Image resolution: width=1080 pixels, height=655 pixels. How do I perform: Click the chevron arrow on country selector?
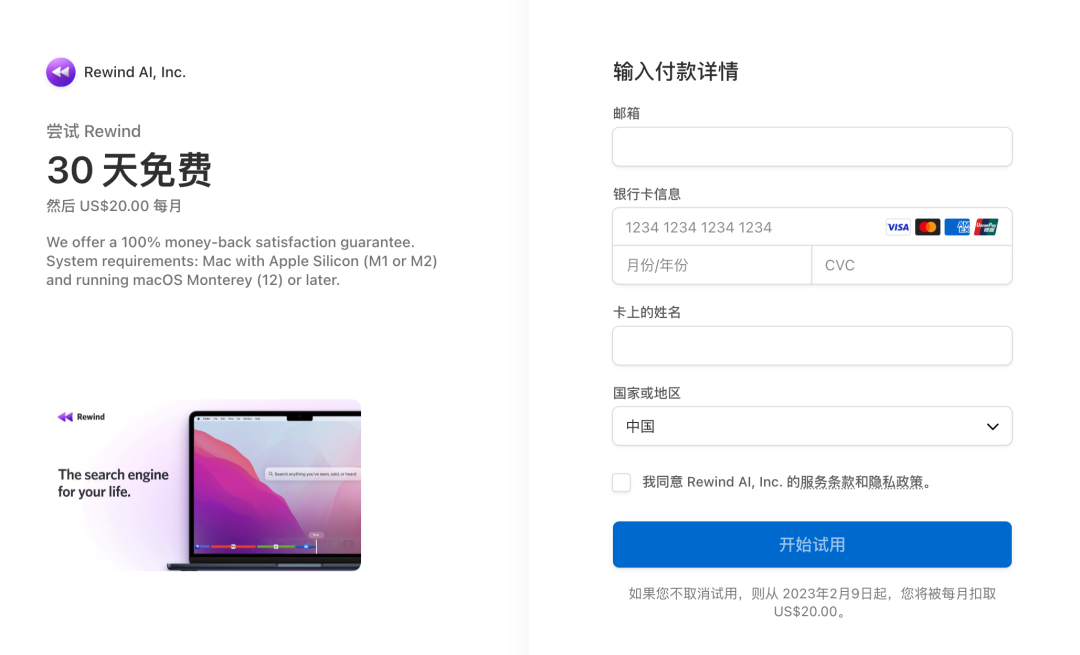993,426
